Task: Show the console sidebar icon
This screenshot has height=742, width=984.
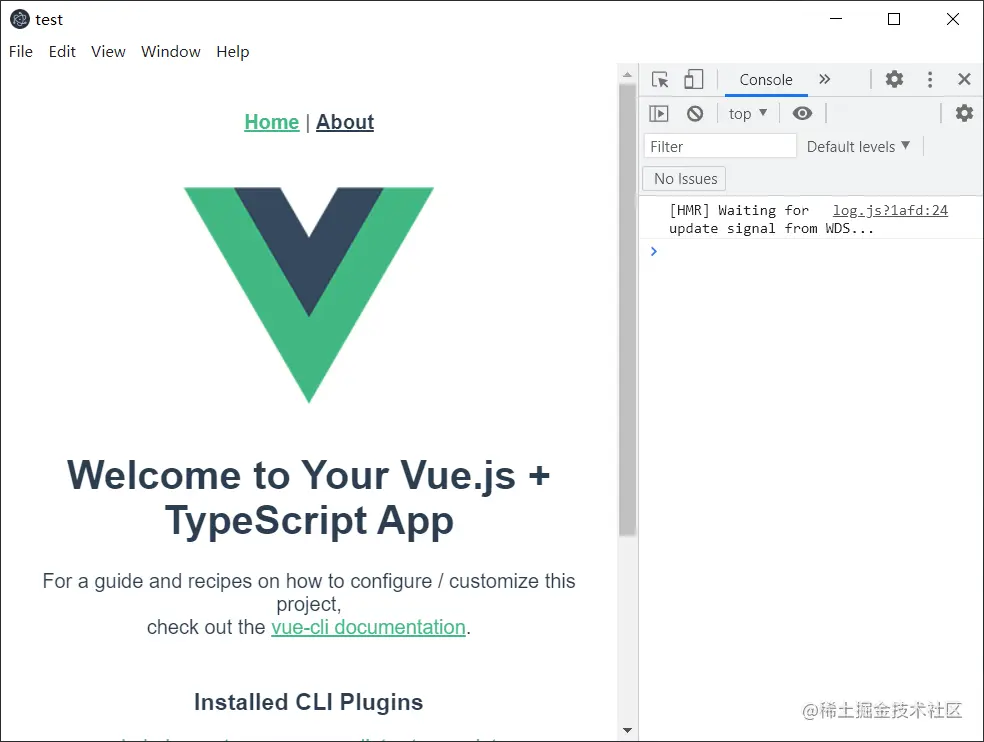Action: [x=658, y=114]
